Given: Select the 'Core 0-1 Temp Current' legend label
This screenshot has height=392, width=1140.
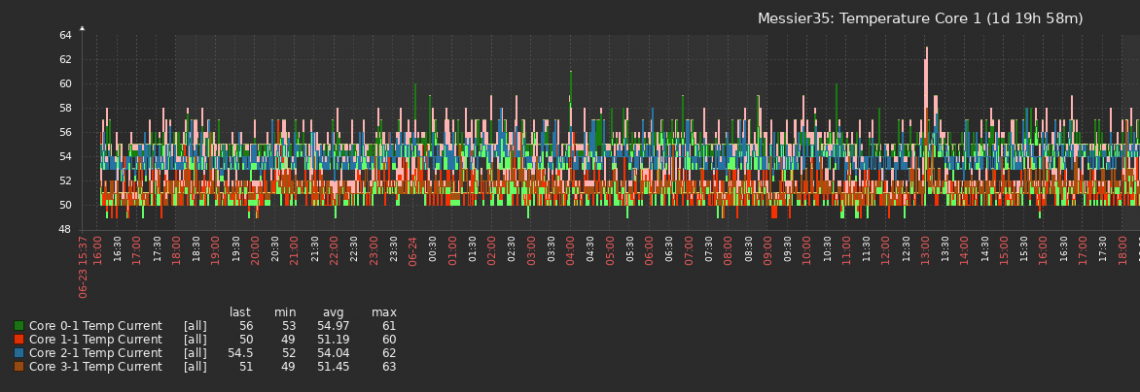Looking at the screenshot, I should click(95, 326).
